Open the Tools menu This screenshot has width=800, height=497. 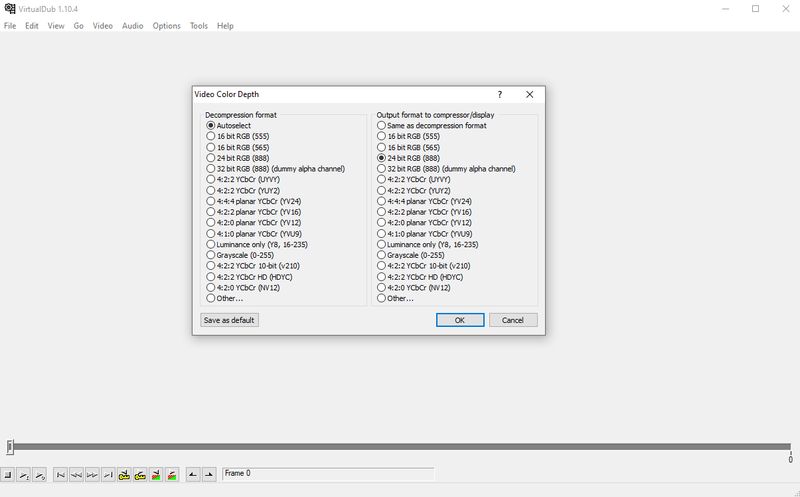[199, 26]
